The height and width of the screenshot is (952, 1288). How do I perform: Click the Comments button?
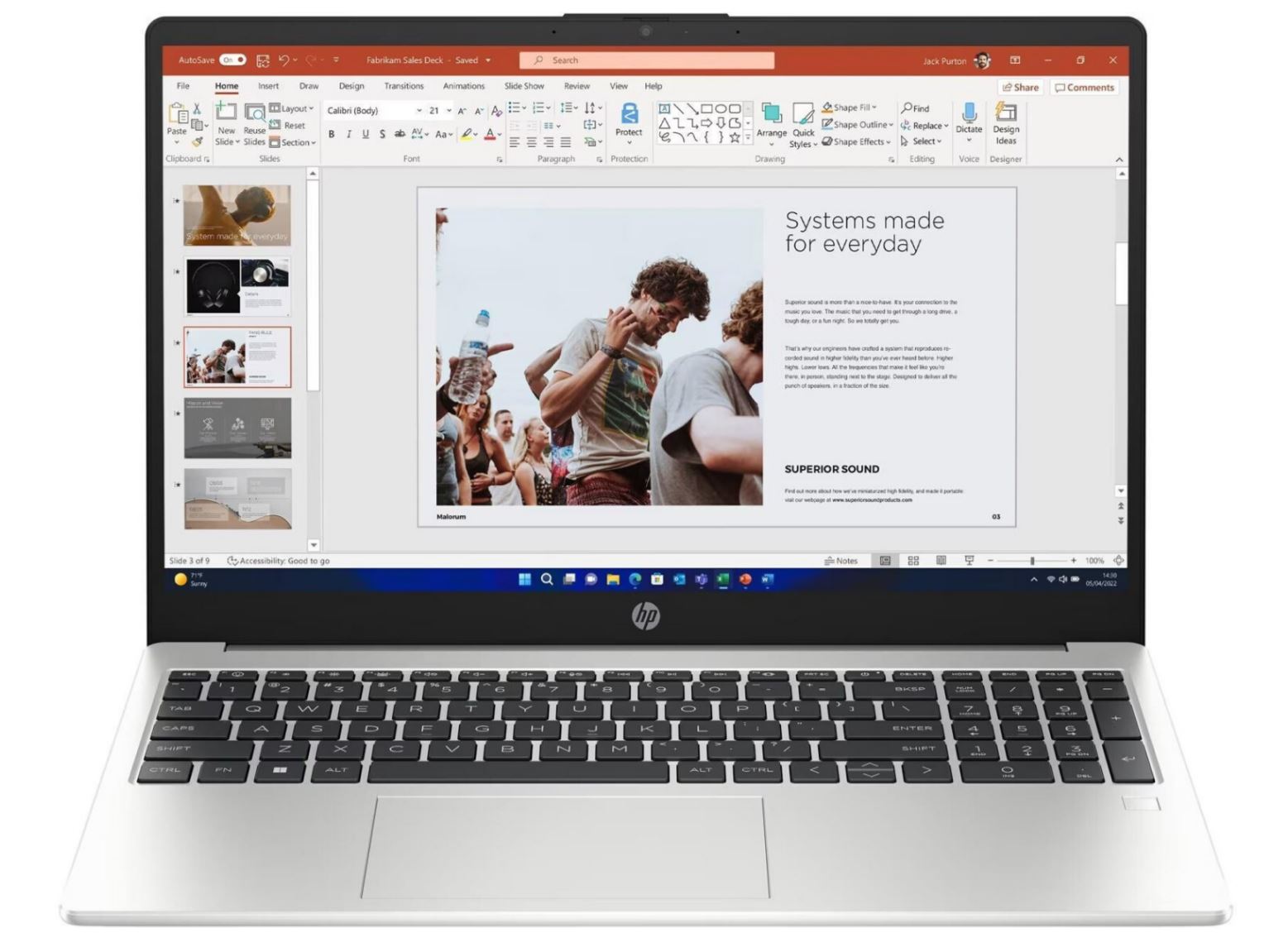pos(1085,87)
